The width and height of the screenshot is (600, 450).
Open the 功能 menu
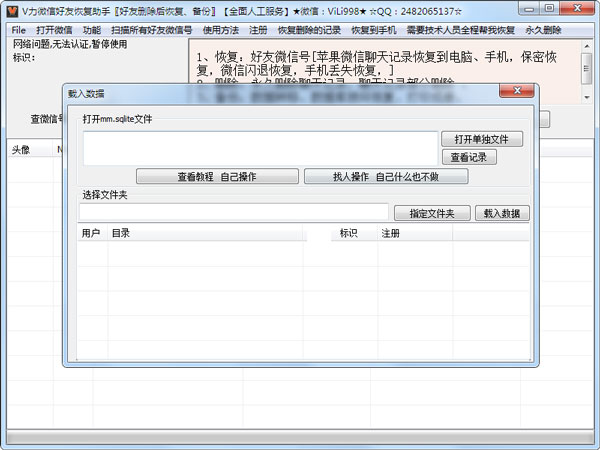point(92,30)
